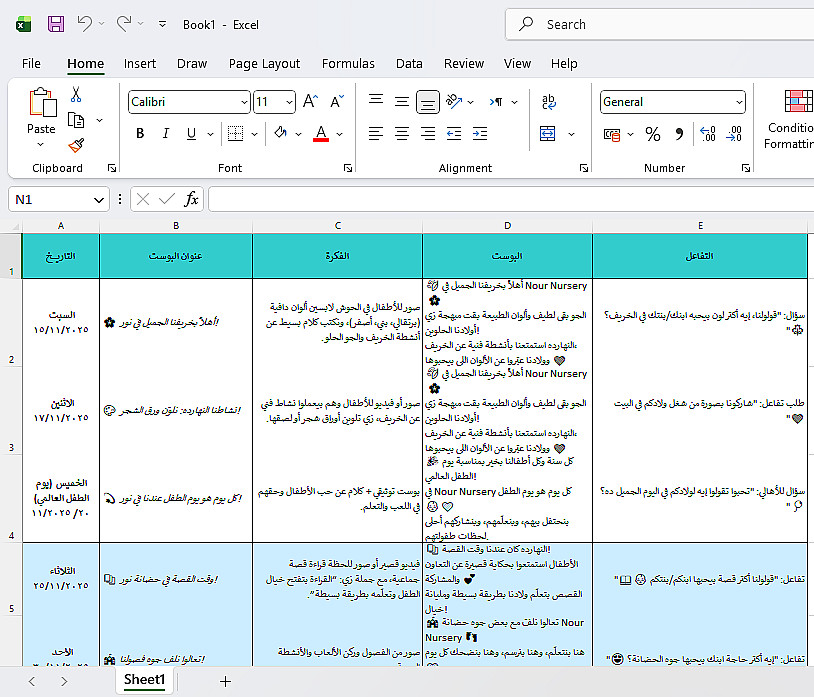Click Conditional Formatting button
The width and height of the screenshot is (814, 697).
(x=791, y=119)
